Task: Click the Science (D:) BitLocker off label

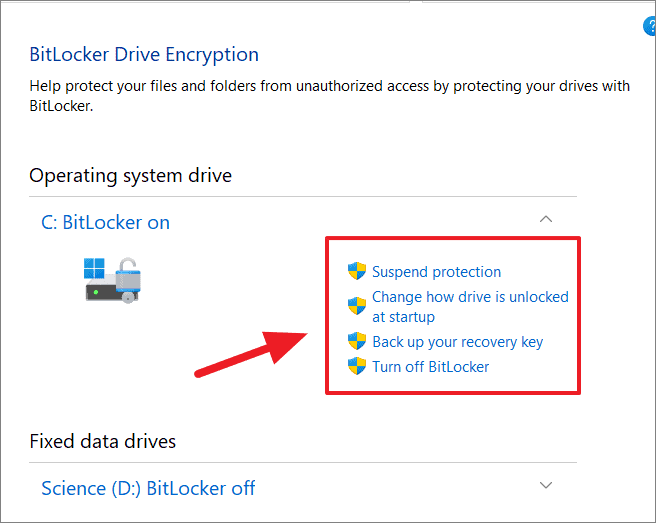Action: pos(148,488)
